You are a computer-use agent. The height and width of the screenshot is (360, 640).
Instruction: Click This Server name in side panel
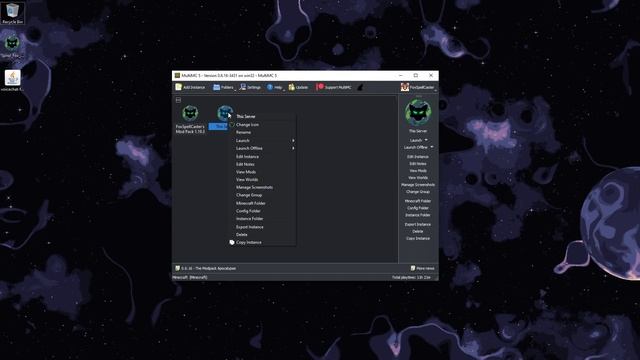point(418,131)
